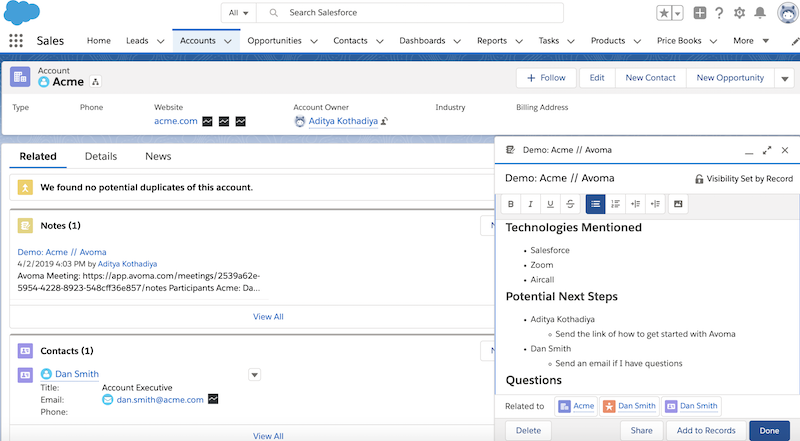
Task: Click the Search Salesforce input field
Action: click(410, 13)
